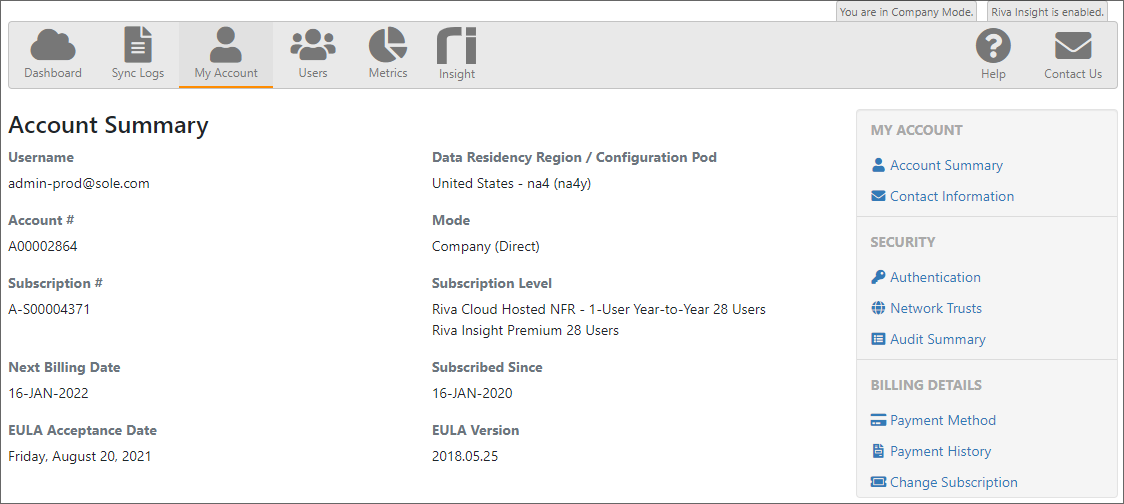Click the 'You are in Company Mode.' badge
Viewport: 1124px width, 504px height.
[x=907, y=11]
